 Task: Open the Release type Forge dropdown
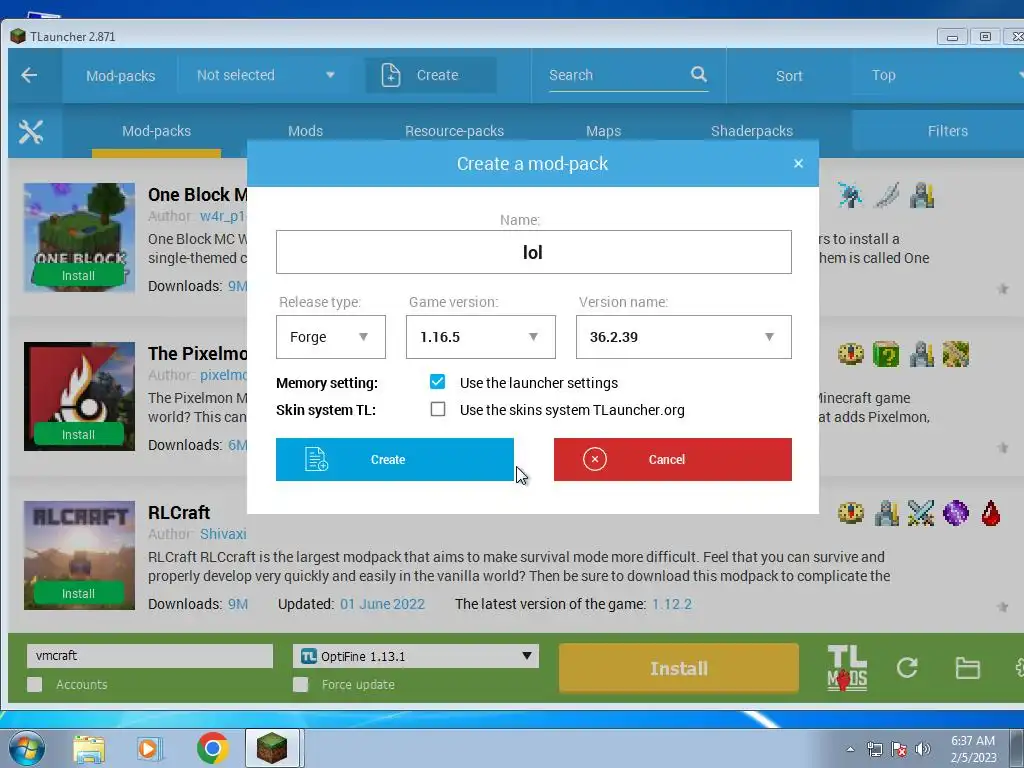330,337
